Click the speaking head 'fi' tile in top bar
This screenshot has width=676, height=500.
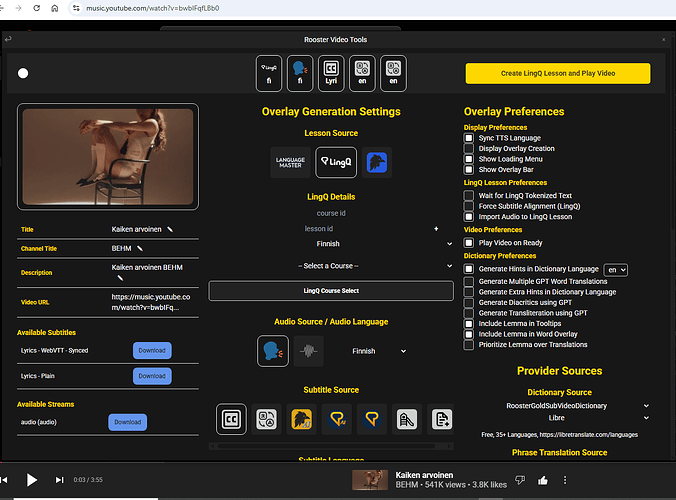[300, 73]
